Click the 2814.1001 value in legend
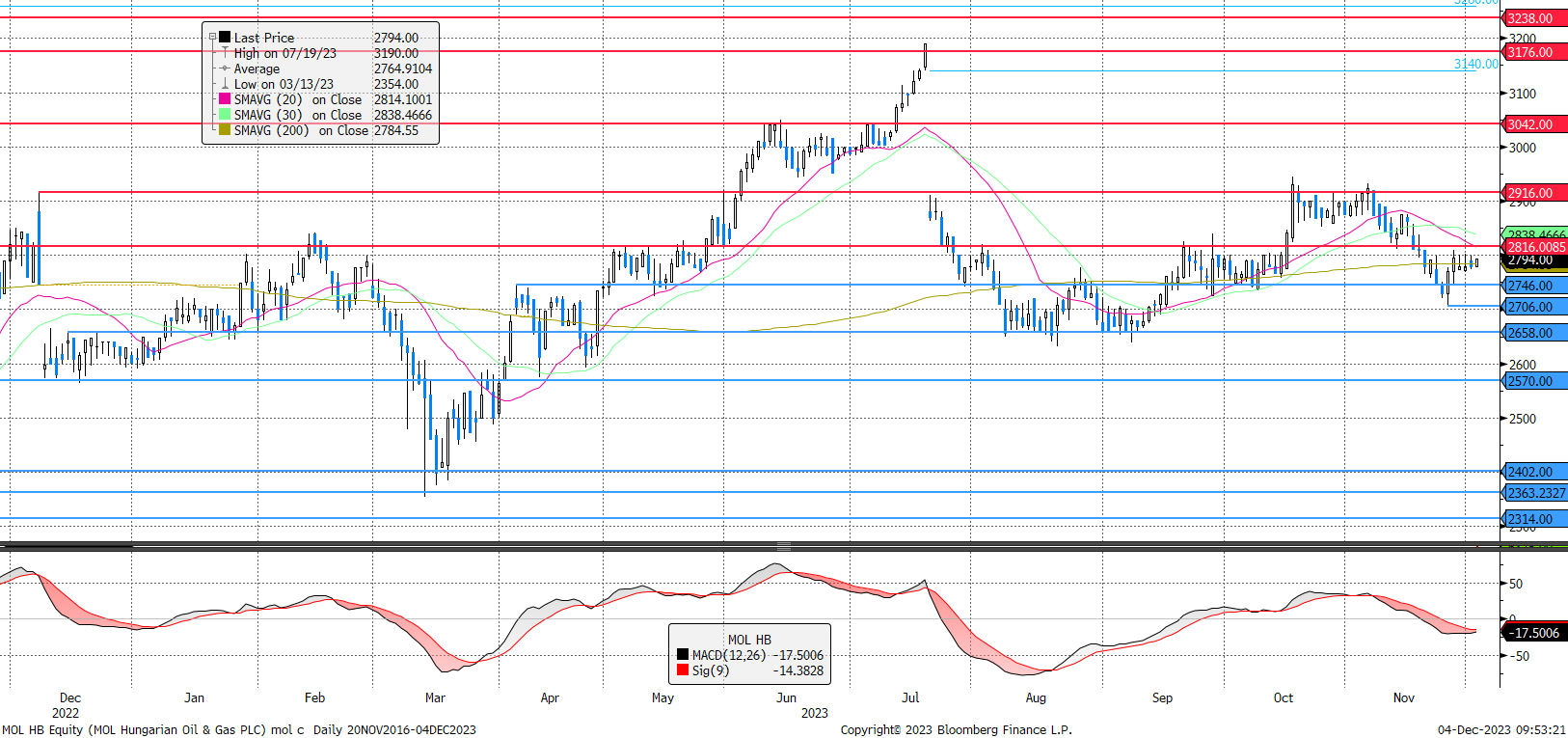This screenshot has width=1568, height=738. (x=403, y=99)
